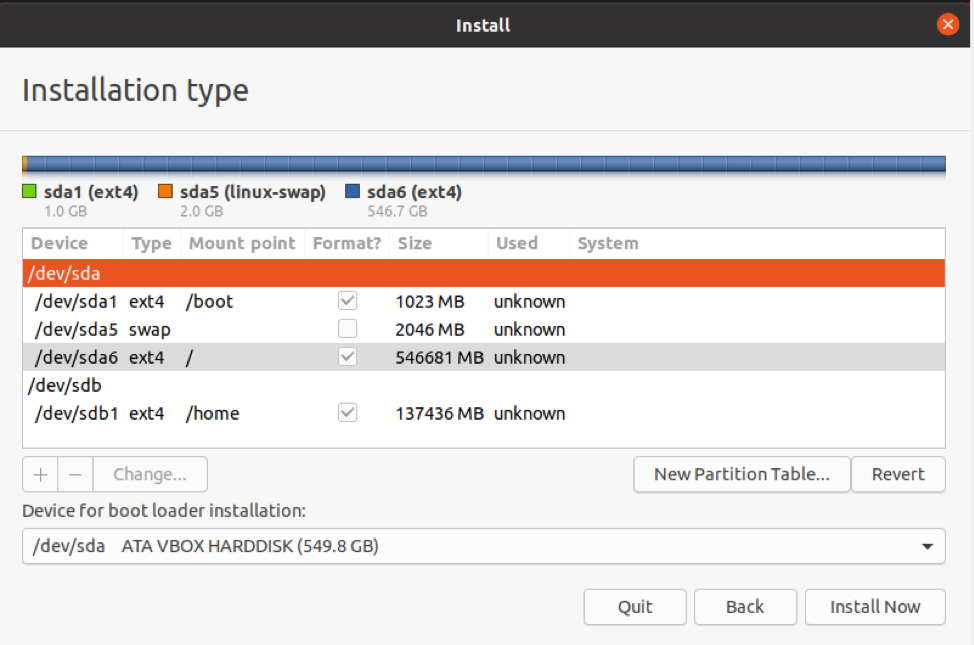Open the Change... dialog for a partition
The image size is (974, 645).
(150, 474)
